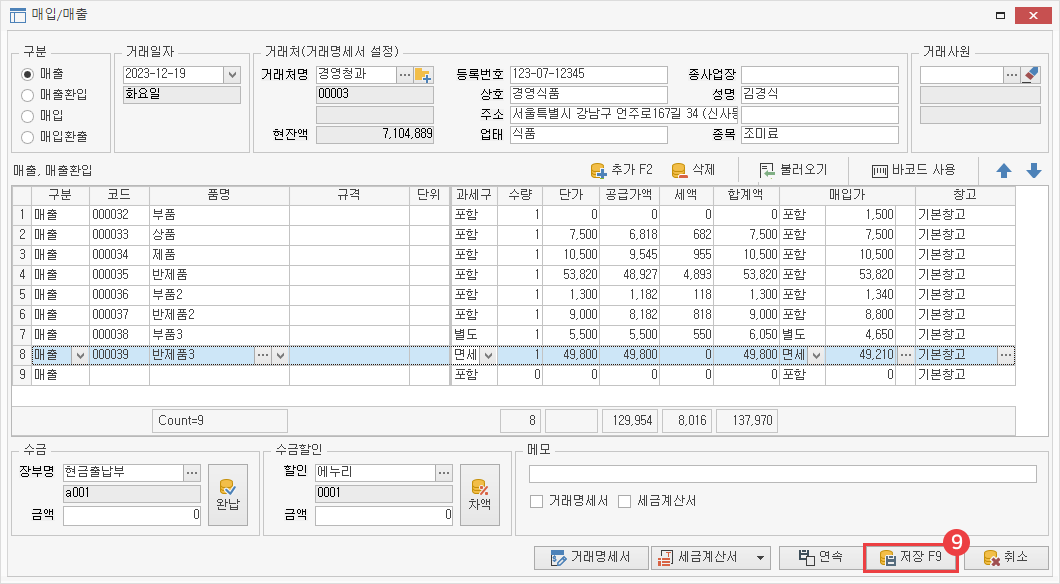
Task: Click the window icon in the 매입/매출 title bar
Action: (x=18, y=15)
